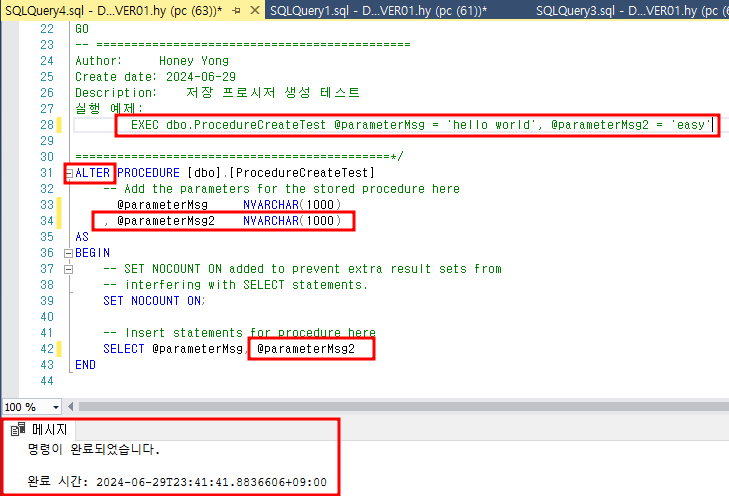Toggle pin on SQLQuery4.sql tab
Viewport: 729px width, 496px height.
click(237, 10)
